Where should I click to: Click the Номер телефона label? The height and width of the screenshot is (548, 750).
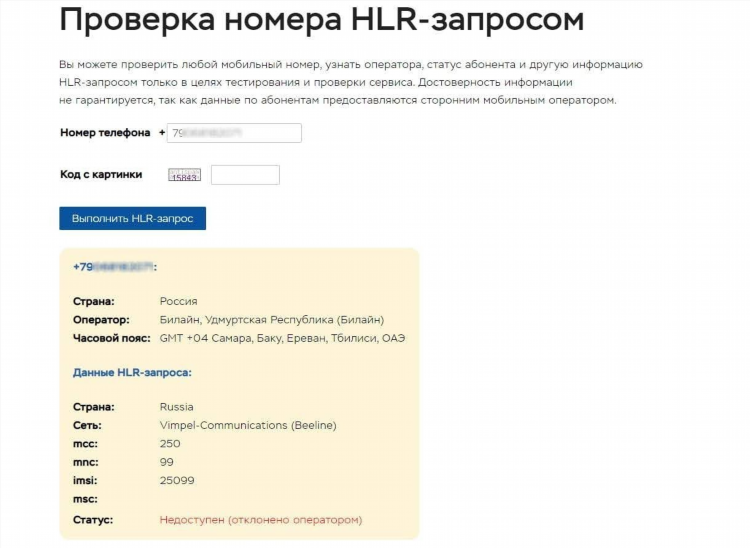point(105,133)
